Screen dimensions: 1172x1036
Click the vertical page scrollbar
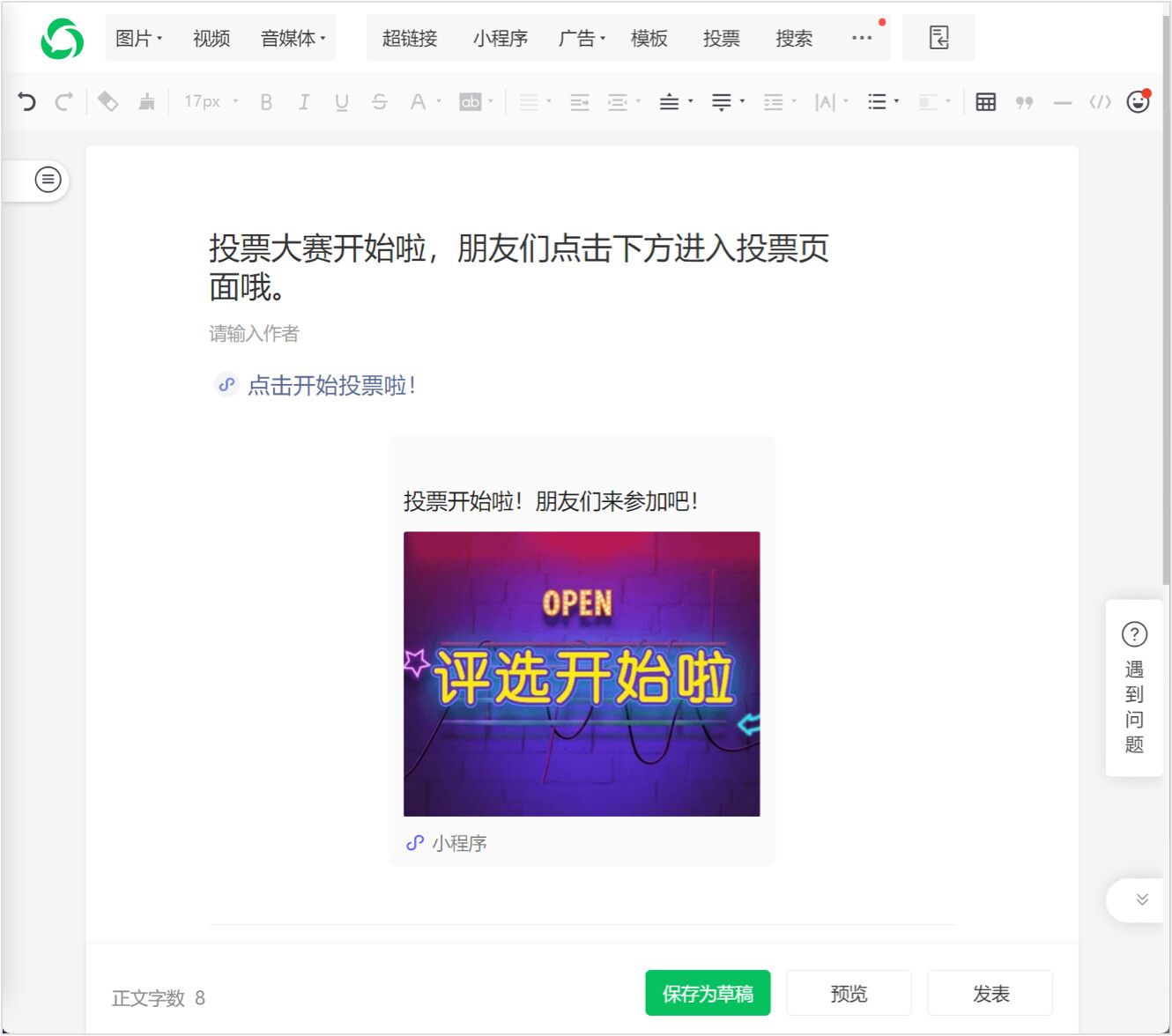coord(1167,300)
